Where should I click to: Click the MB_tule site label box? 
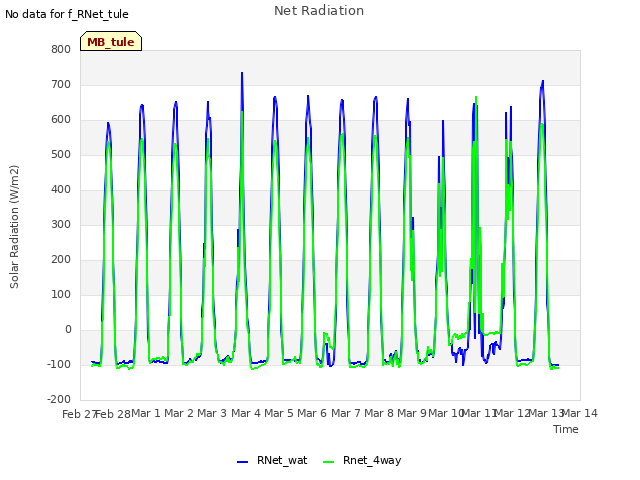(111, 41)
